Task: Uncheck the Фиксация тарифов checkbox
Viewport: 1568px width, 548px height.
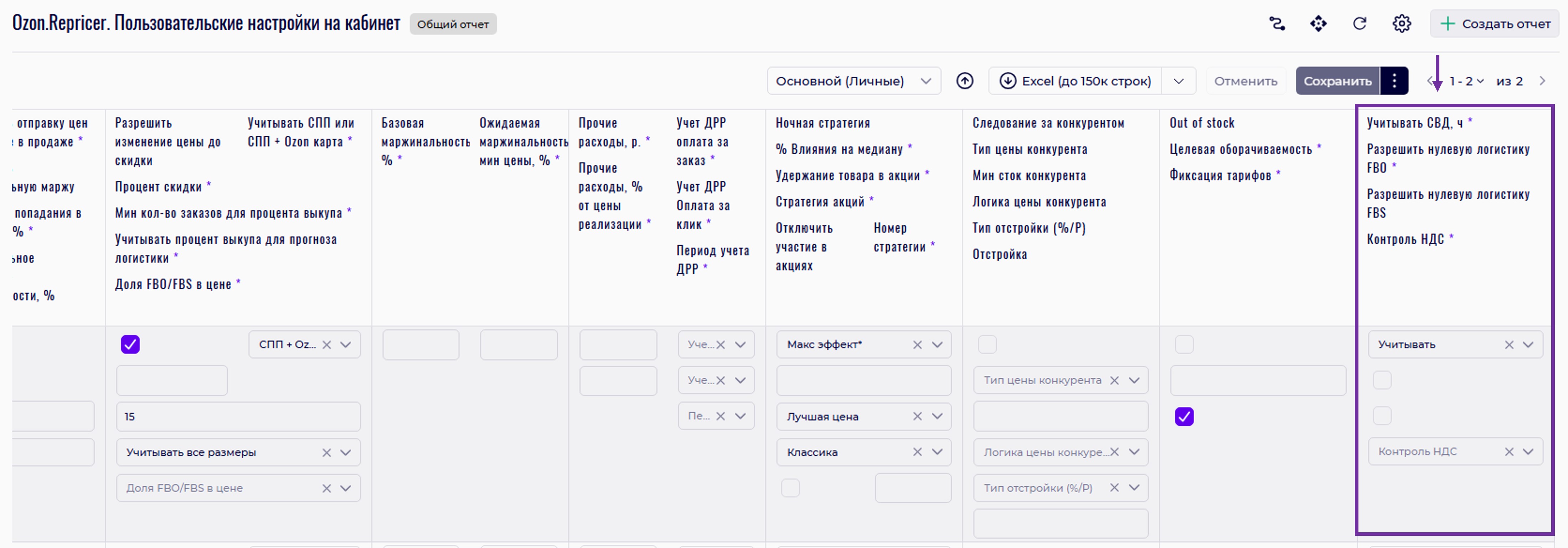Action: point(1184,416)
